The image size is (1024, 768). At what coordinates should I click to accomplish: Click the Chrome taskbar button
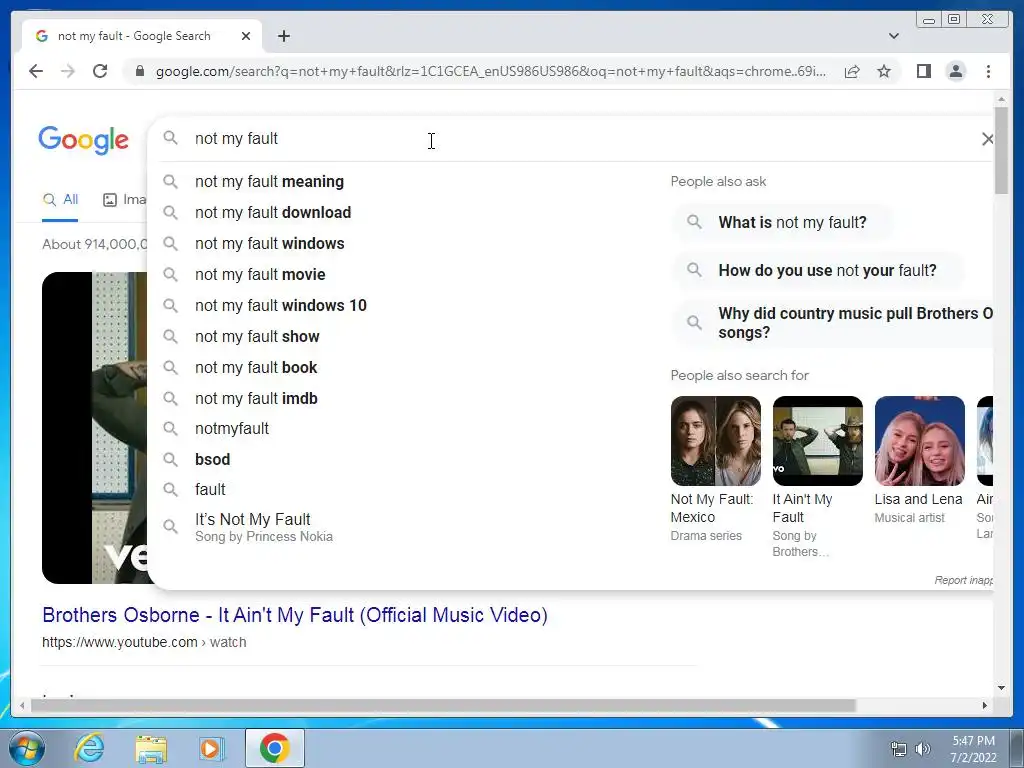pyautogui.click(x=275, y=748)
